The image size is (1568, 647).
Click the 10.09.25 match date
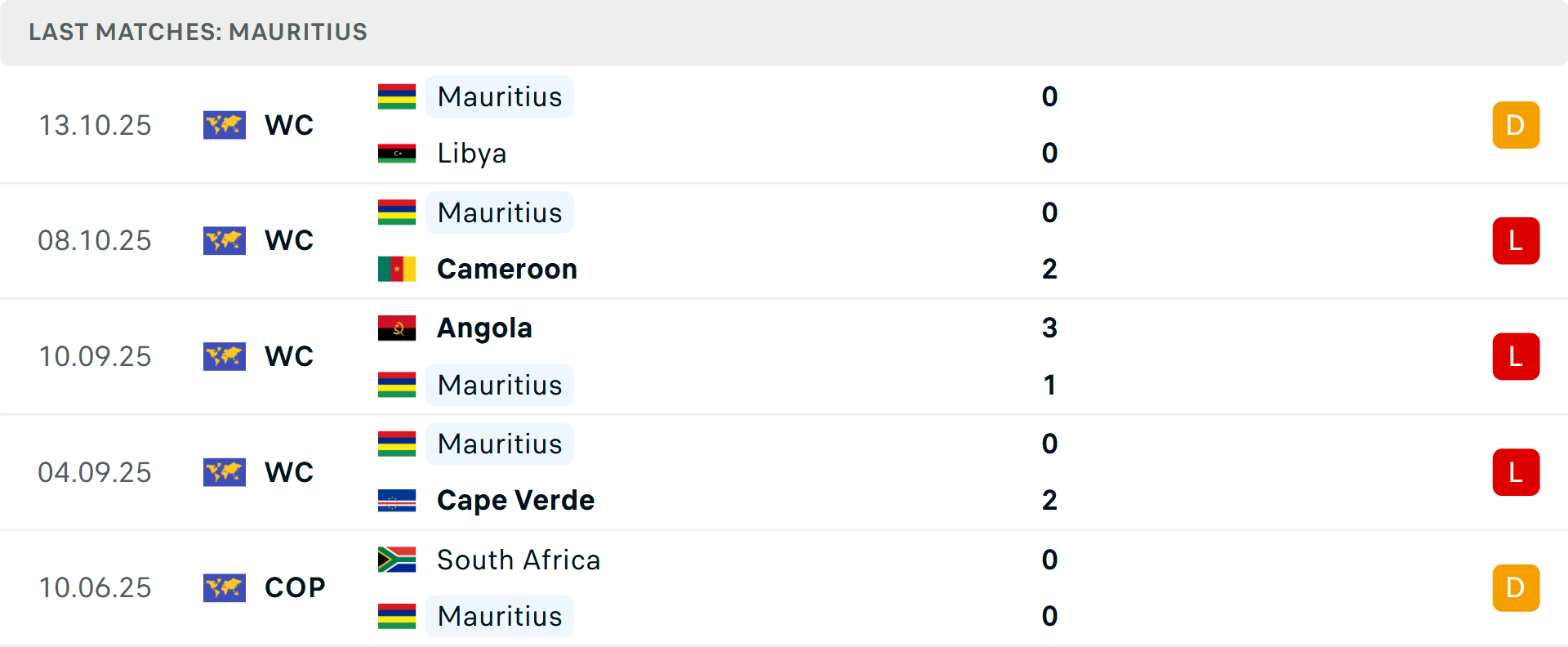coord(95,356)
